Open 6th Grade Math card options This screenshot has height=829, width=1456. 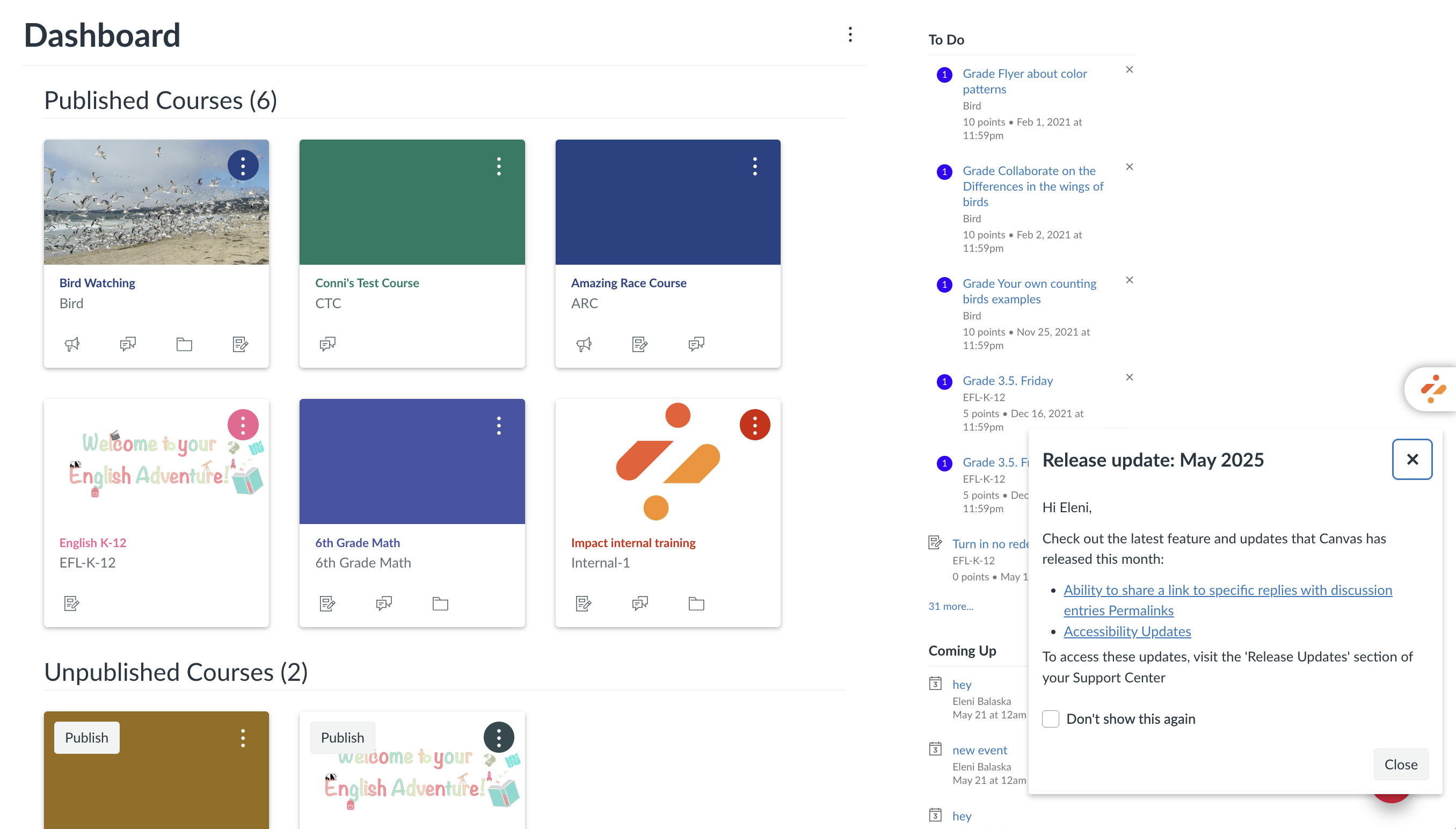(499, 425)
